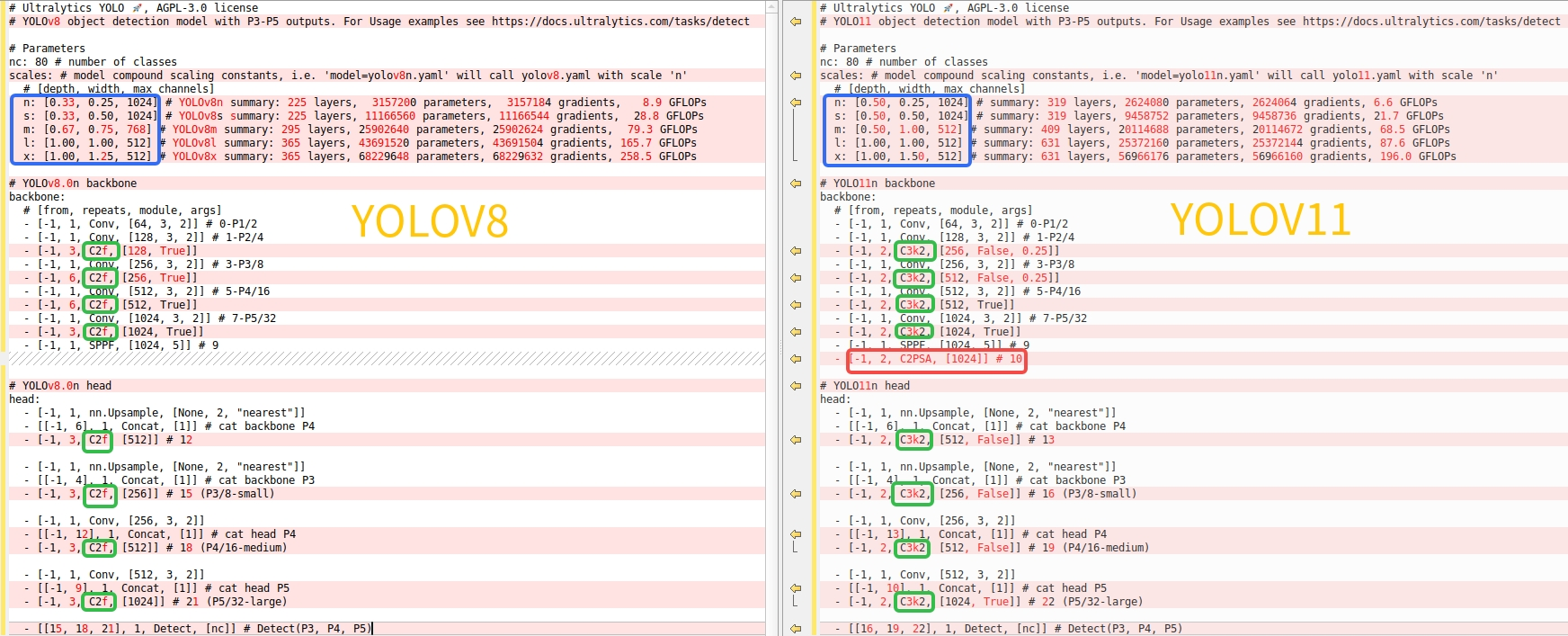Click 'cat backbone P4' Concat line in left pane
The width and height of the screenshot is (1568, 636).
click(169, 426)
